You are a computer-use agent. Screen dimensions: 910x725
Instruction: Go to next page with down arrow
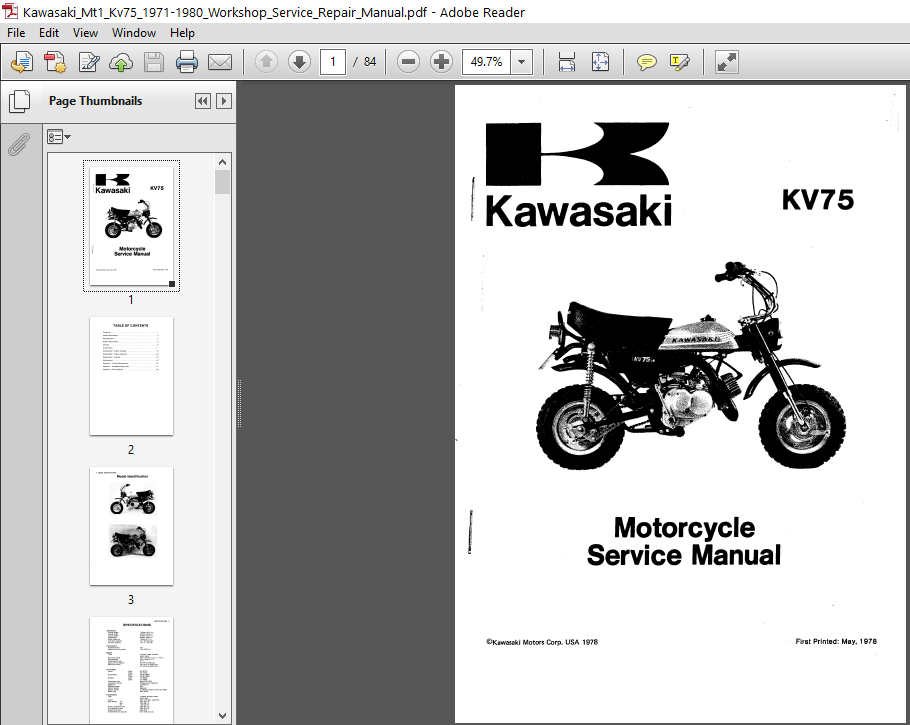(299, 62)
